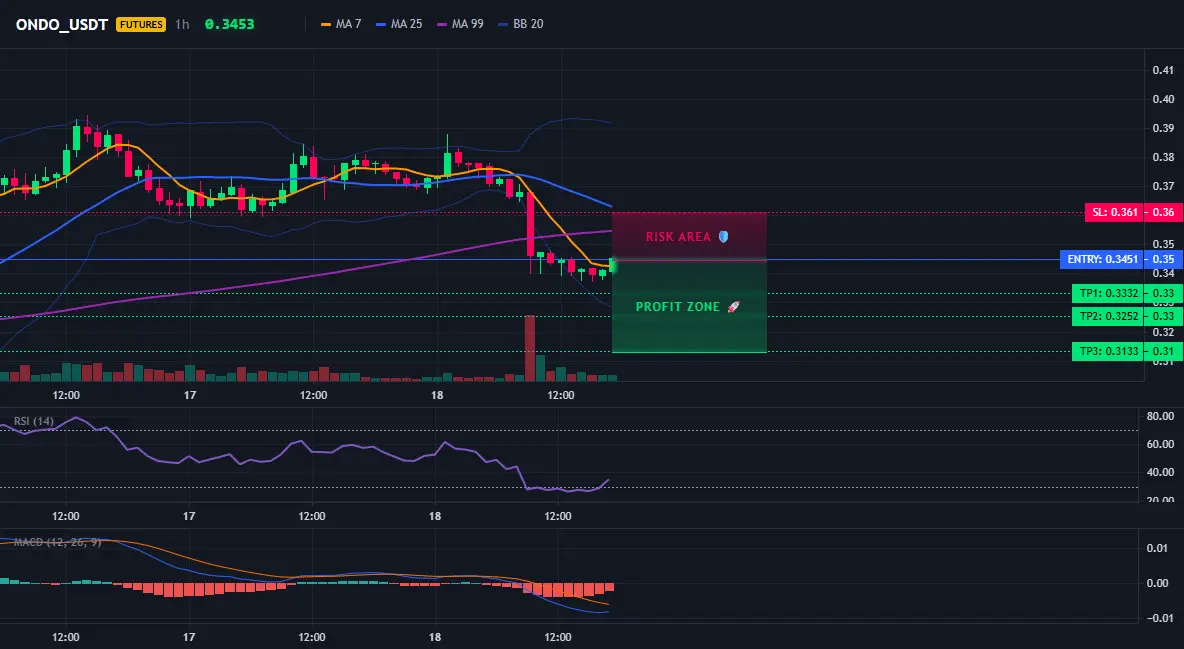Click the 60.00 RSI scale value
Image resolution: width=1184 pixels, height=649 pixels.
[x=1160, y=444]
